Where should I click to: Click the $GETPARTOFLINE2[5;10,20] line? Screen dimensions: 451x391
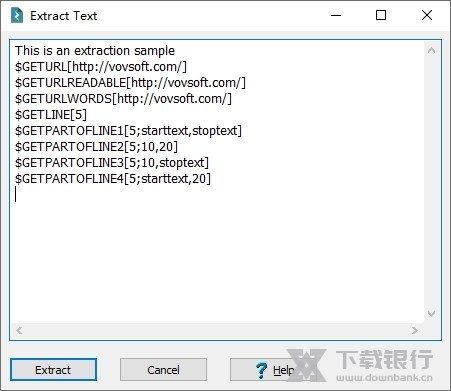pos(96,147)
